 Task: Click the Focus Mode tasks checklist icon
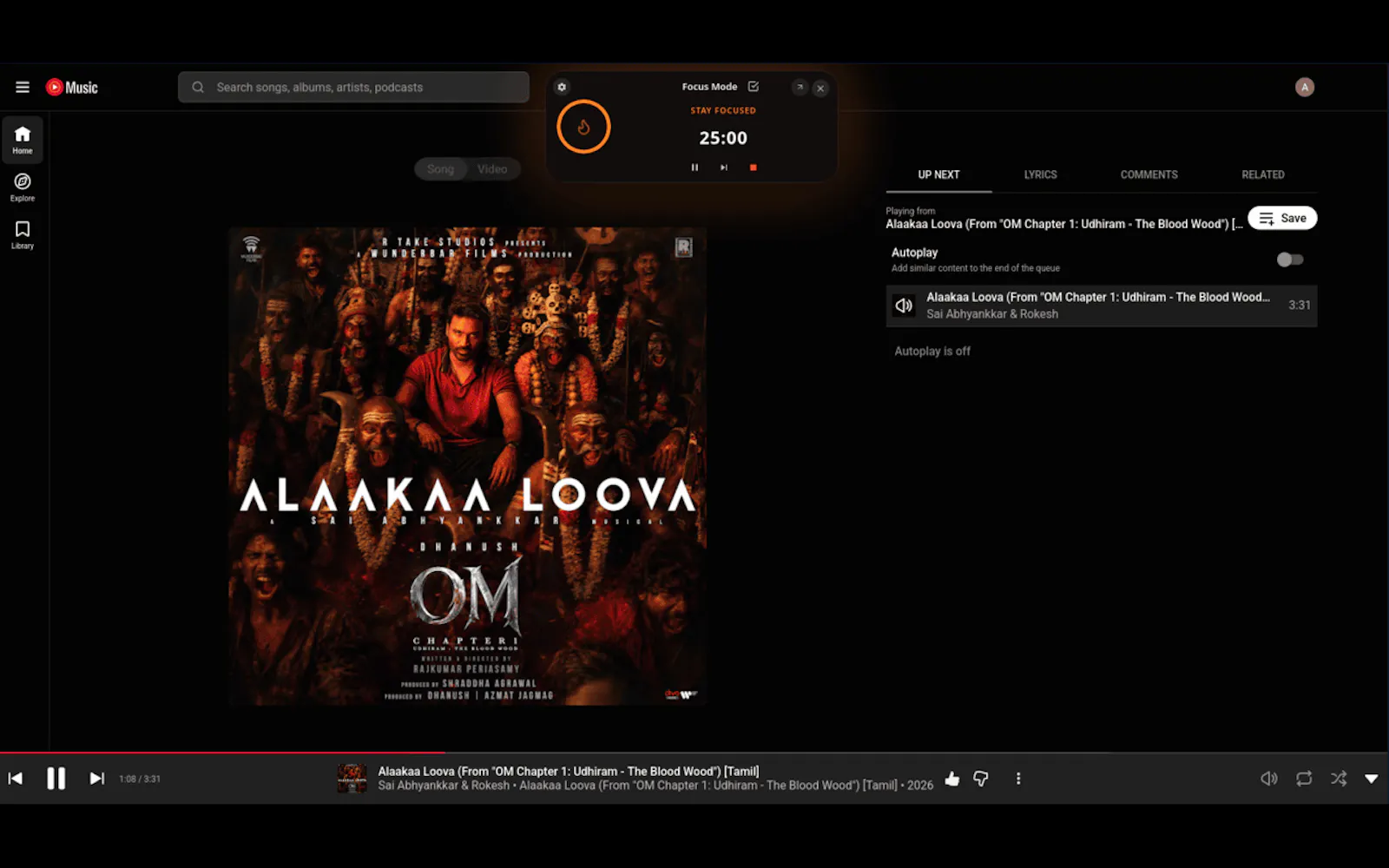(754, 86)
